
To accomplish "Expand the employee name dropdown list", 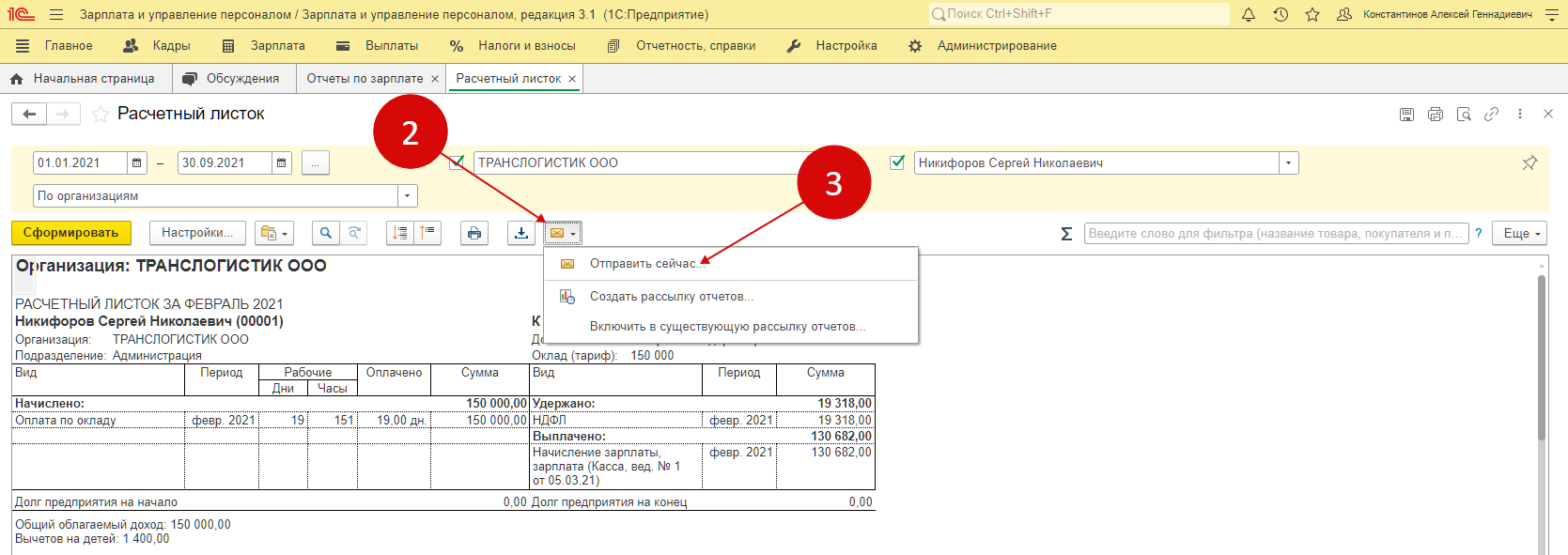I will tap(1288, 163).
